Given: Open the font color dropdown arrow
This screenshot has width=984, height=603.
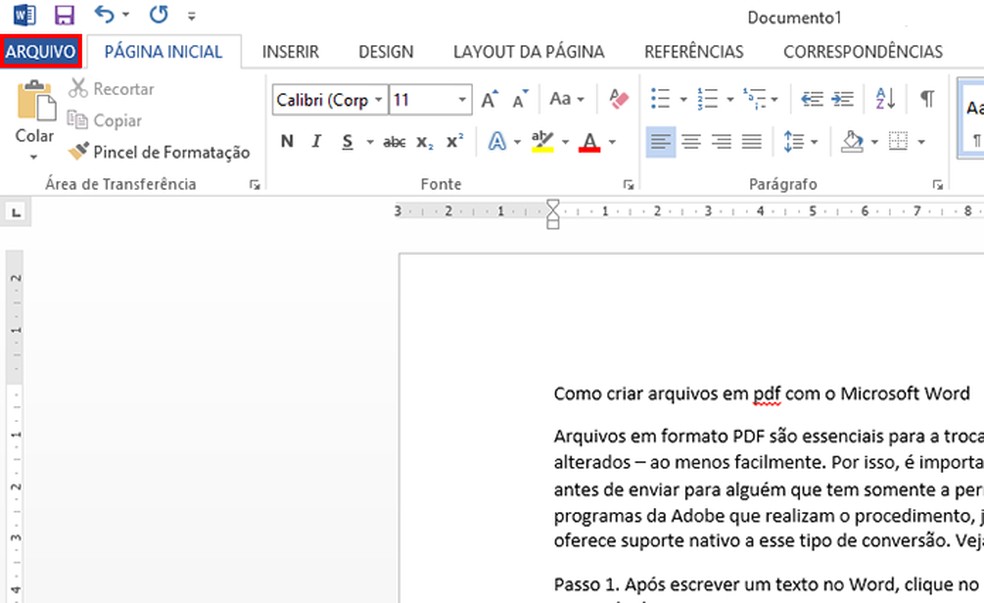Looking at the screenshot, I should [x=611, y=141].
